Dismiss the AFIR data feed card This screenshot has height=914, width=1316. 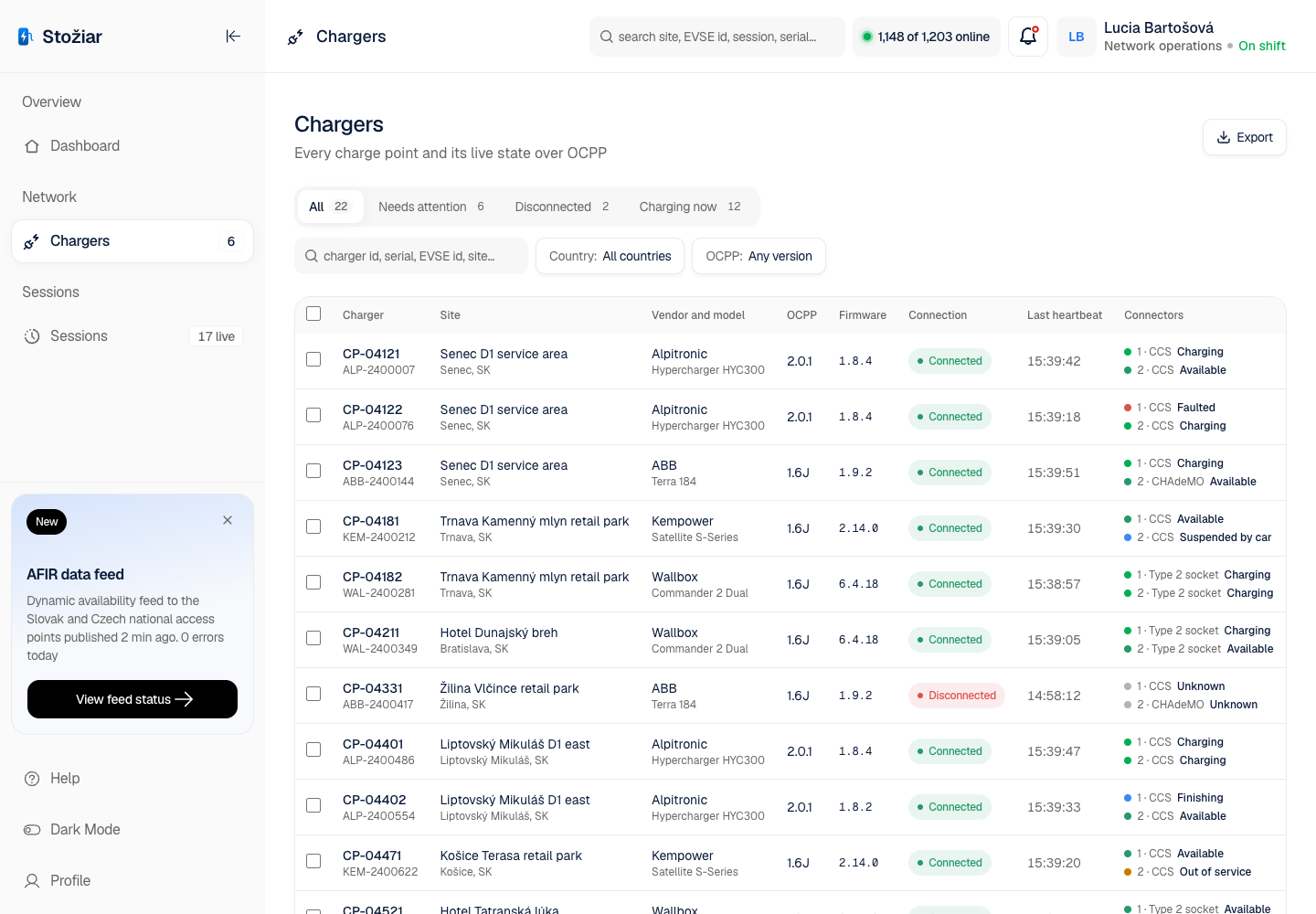(x=228, y=520)
